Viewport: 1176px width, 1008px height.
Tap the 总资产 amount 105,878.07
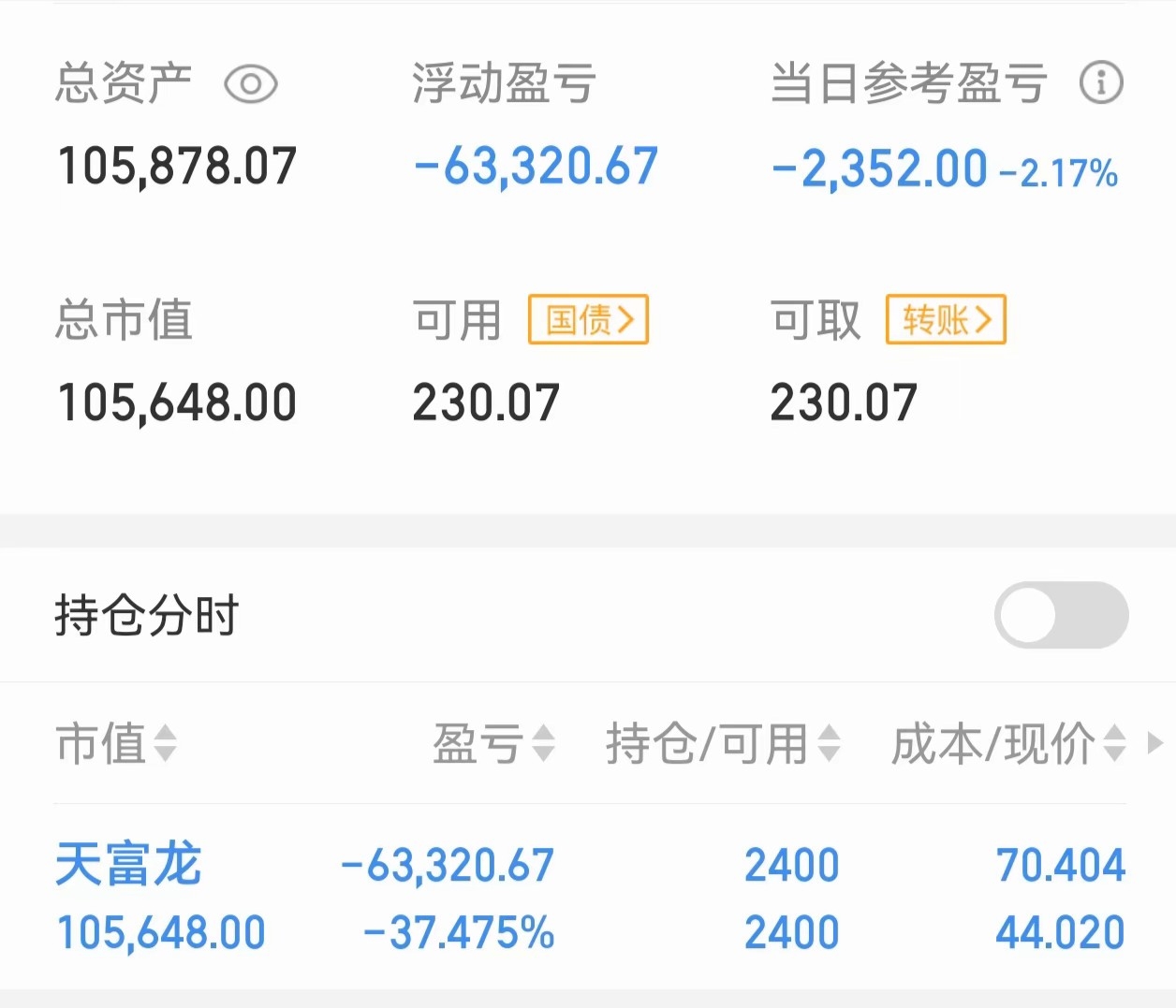[x=177, y=167]
